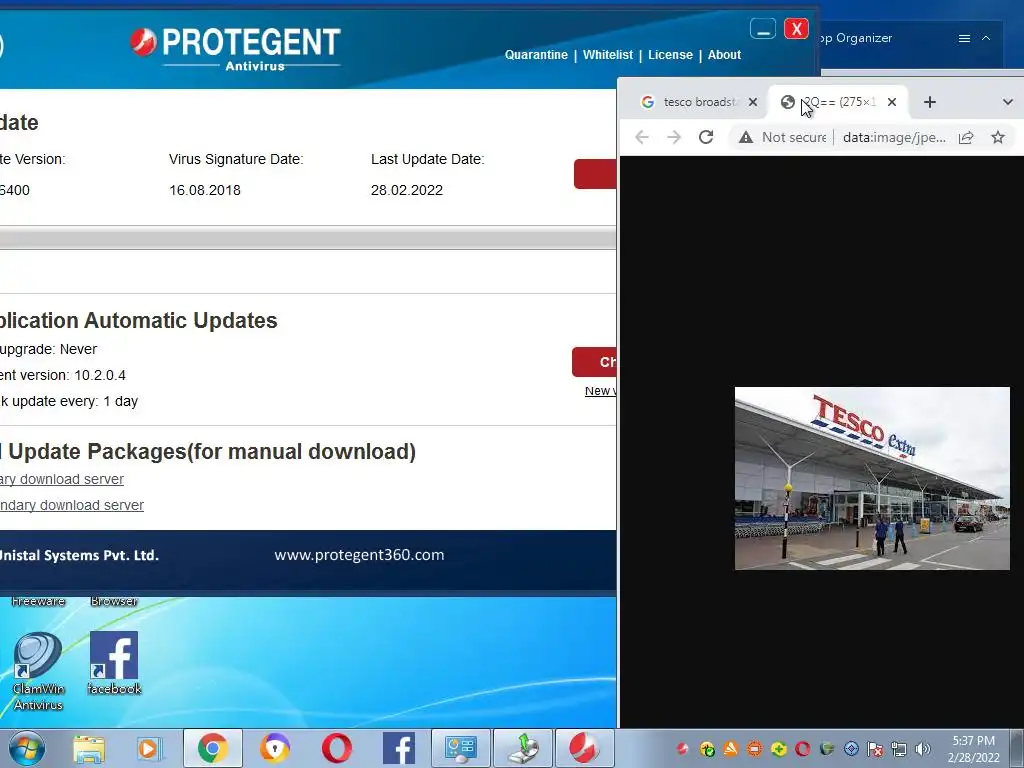Collapse the Organizer panel chevron
Image resolution: width=1024 pixels, height=768 pixels.
986,38
